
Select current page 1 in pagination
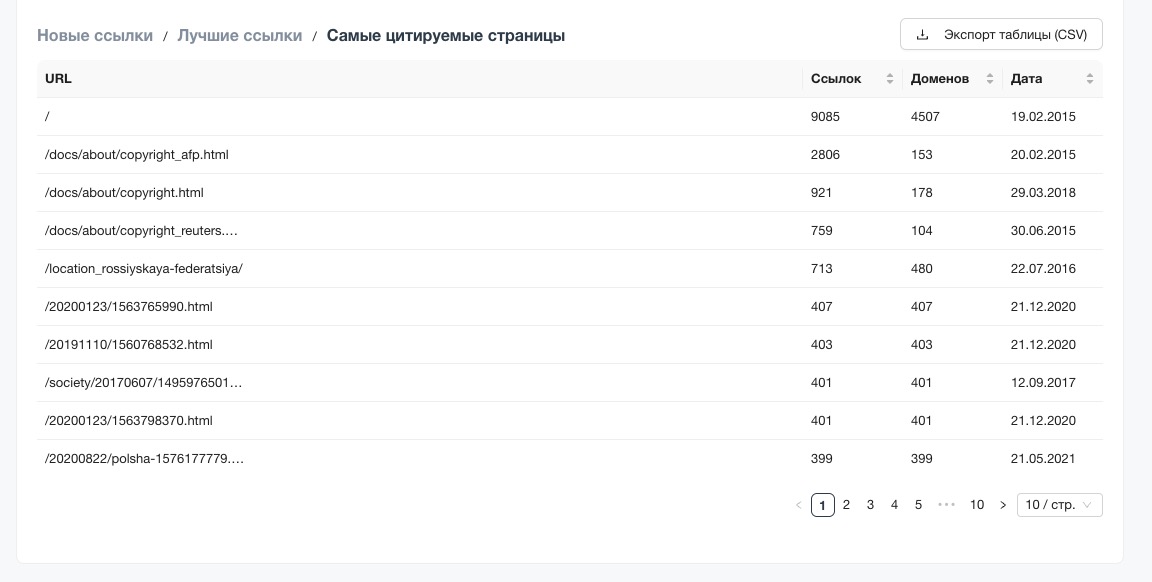coord(823,505)
